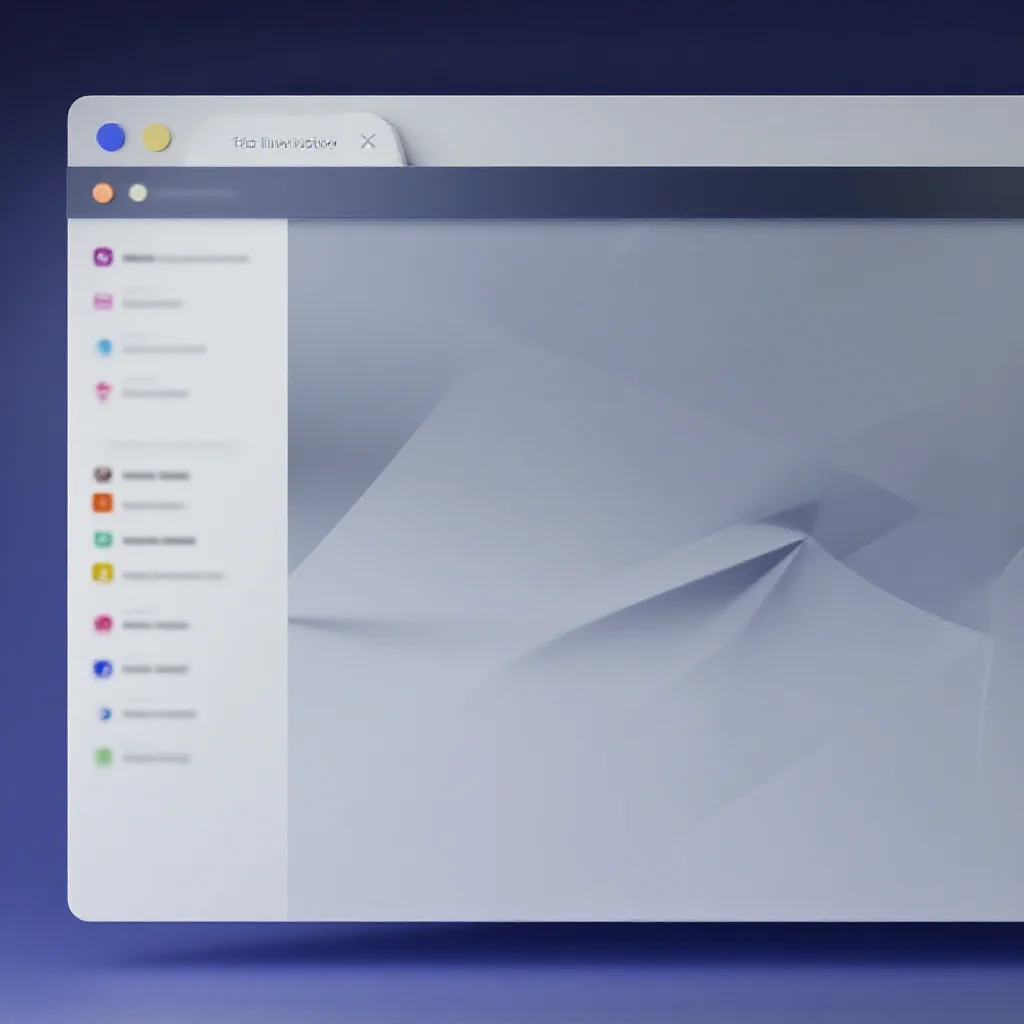The width and height of the screenshot is (1024, 1024).
Task: Choose the royal blue round sidebar icon
Action: pyautogui.click(x=103, y=669)
